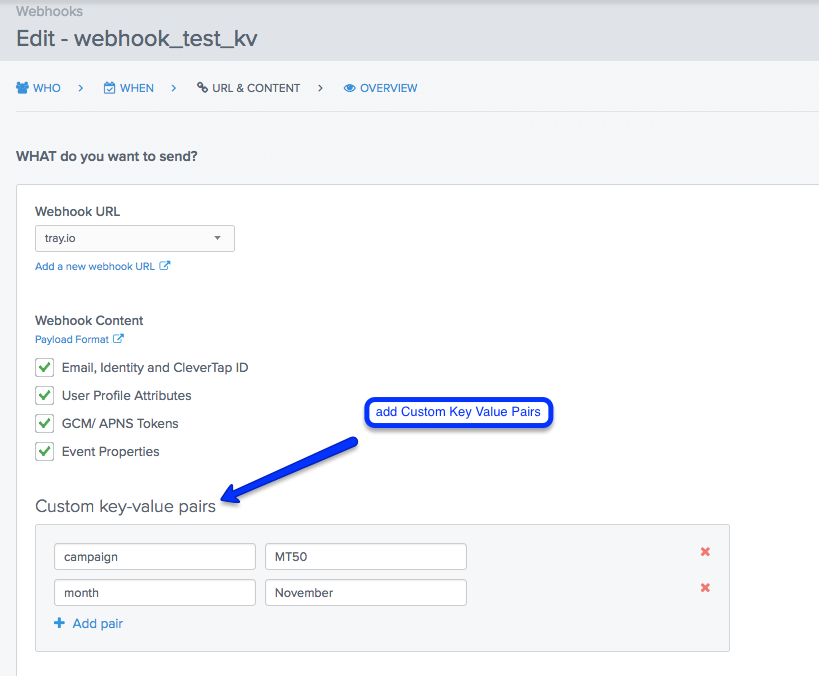
Task: Remove the campaign key-value pair
Action: 705,552
